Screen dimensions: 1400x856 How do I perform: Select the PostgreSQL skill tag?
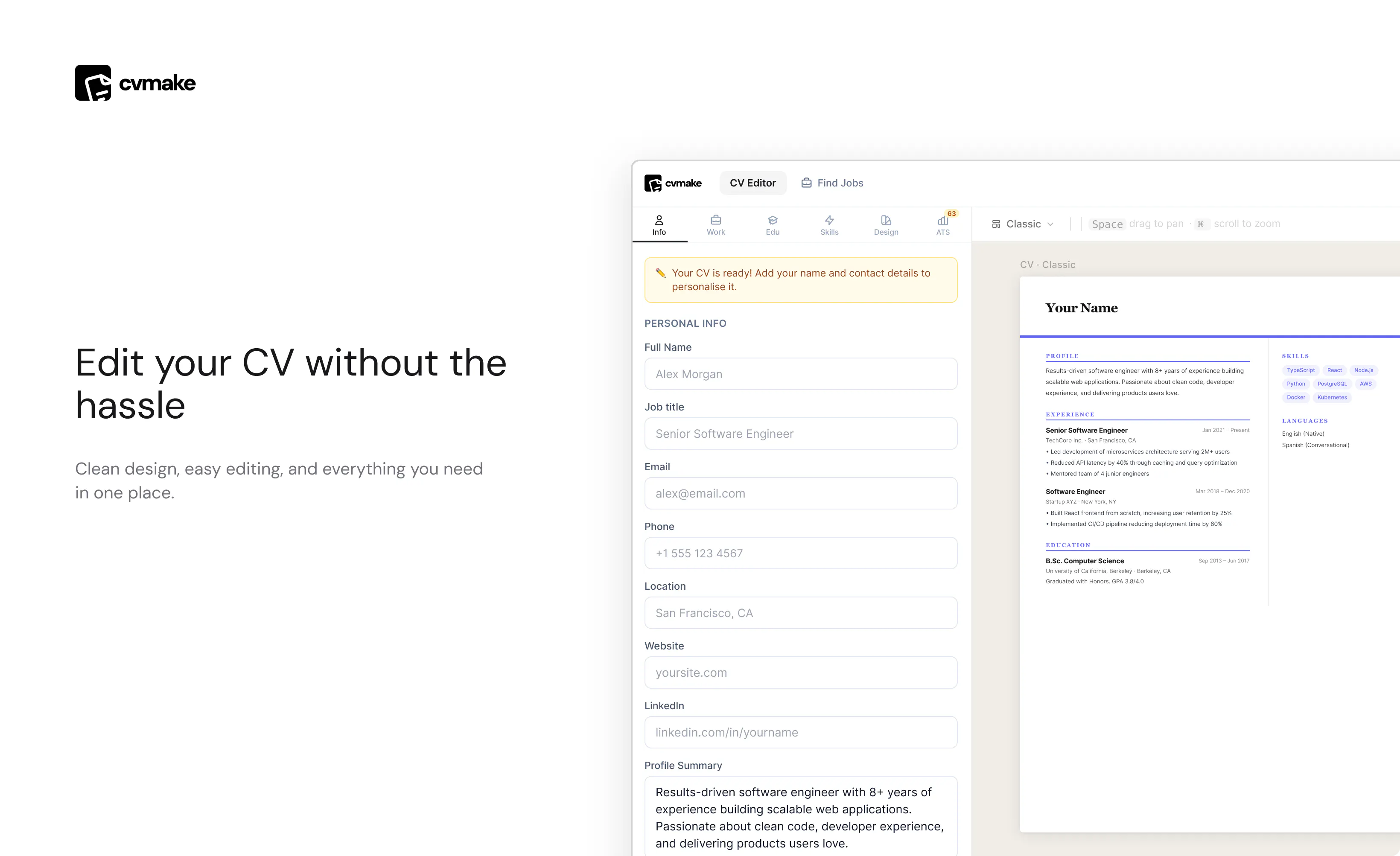coord(1332,384)
